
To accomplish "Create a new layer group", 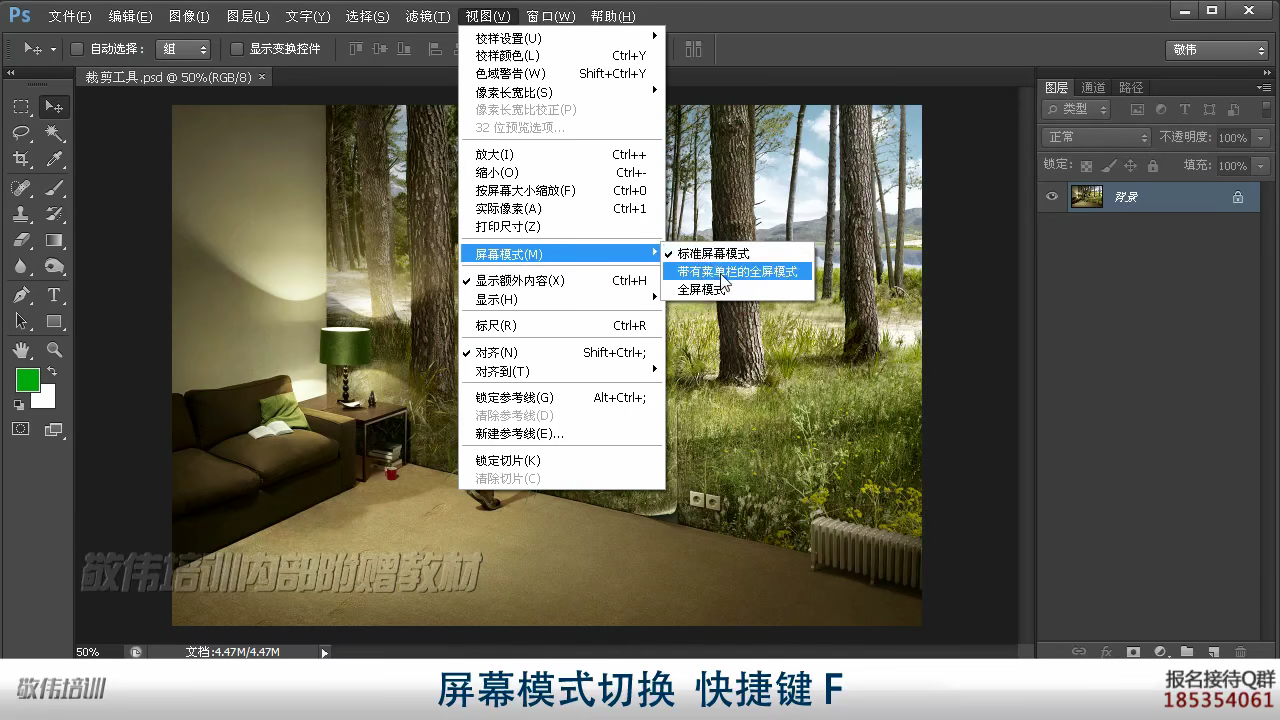I will [x=1187, y=652].
